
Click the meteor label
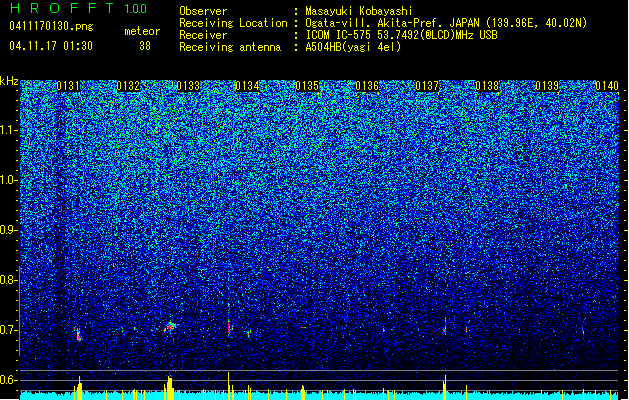(x=142, y=31)
